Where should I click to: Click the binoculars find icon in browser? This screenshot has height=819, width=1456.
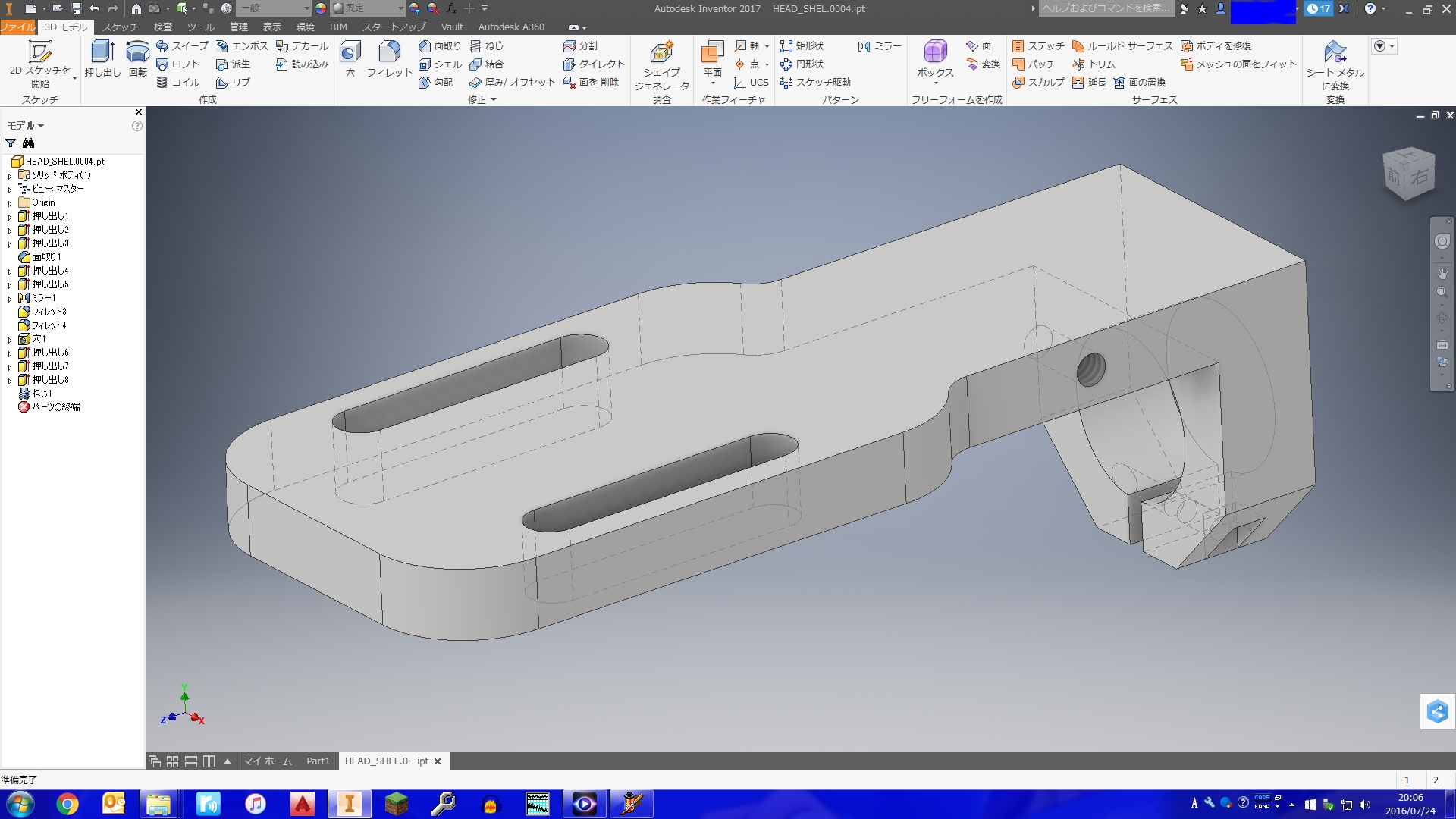click(x=28, y=143)
